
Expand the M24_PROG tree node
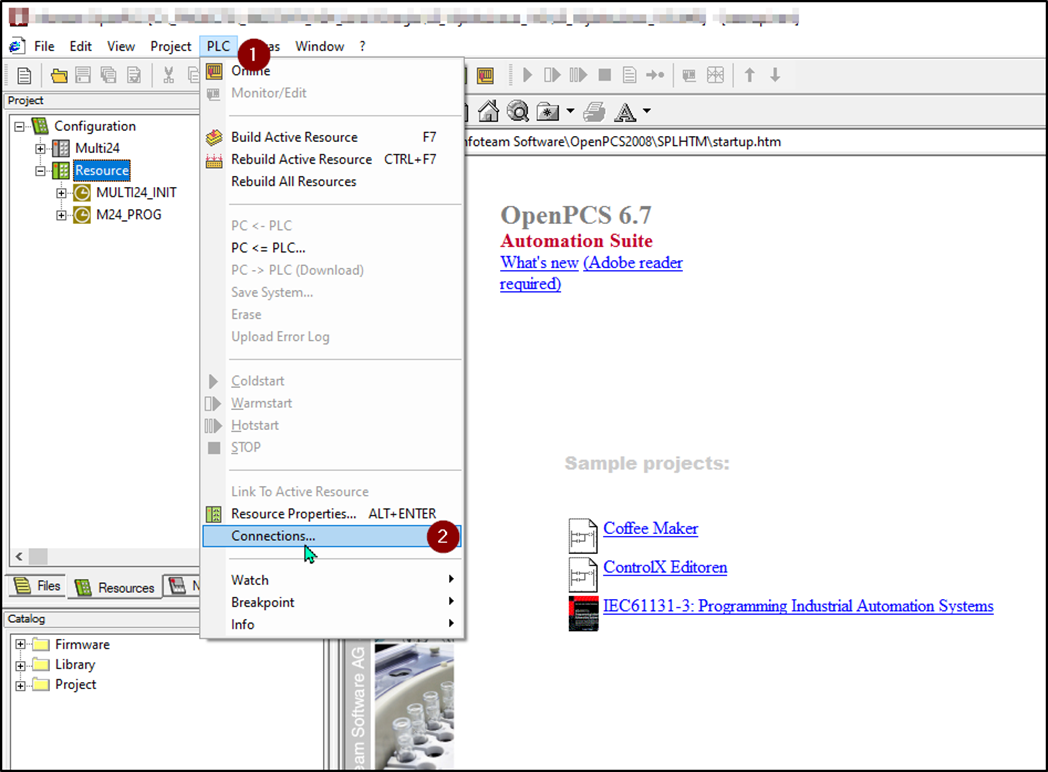coord(61,215)
